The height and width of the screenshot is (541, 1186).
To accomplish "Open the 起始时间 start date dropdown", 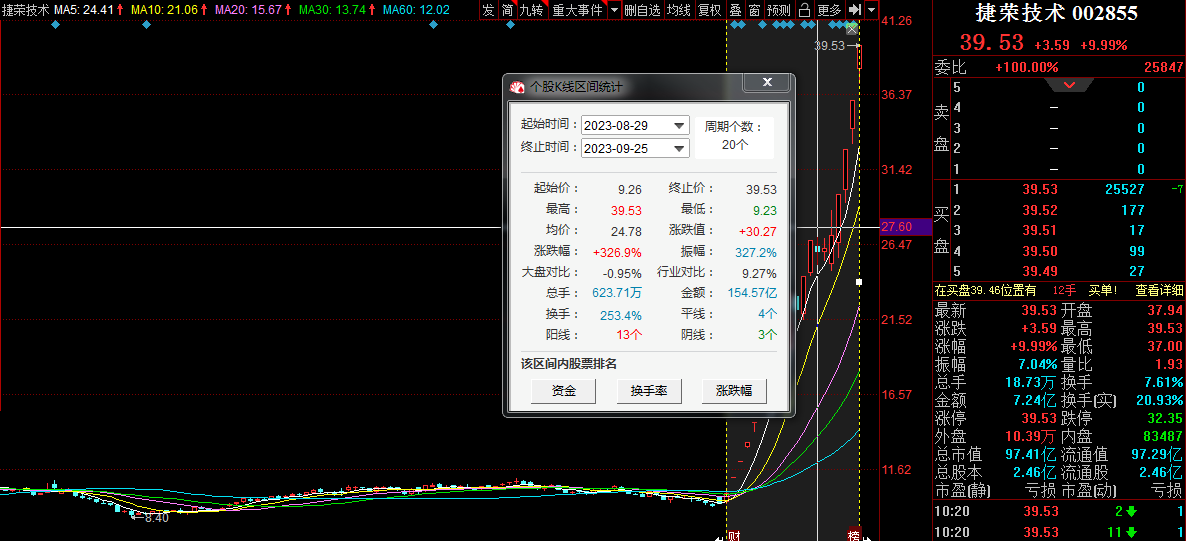I will click(x=680, y=125).
